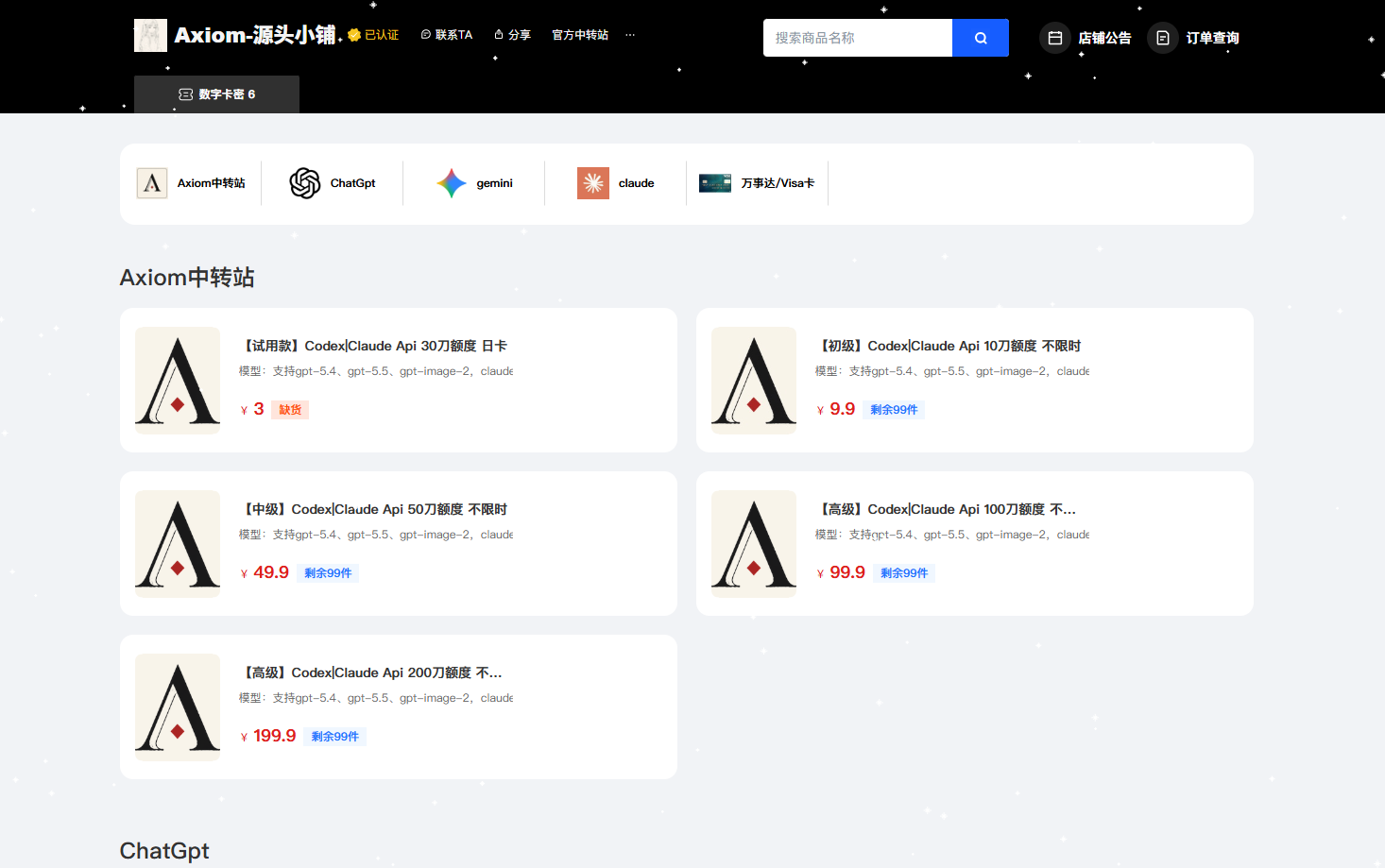Click the ¥ 99.9 price
Image resolution: width=1385 pixels, height=868 pixels.
(x=841, y=572)
